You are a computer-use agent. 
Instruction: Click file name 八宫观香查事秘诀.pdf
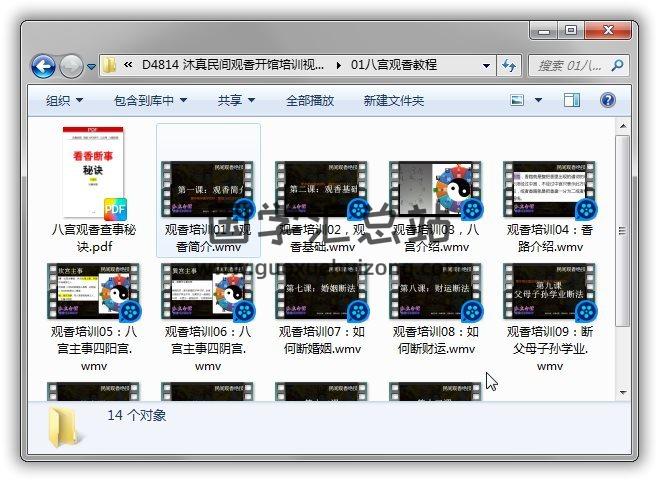(94, 238)
